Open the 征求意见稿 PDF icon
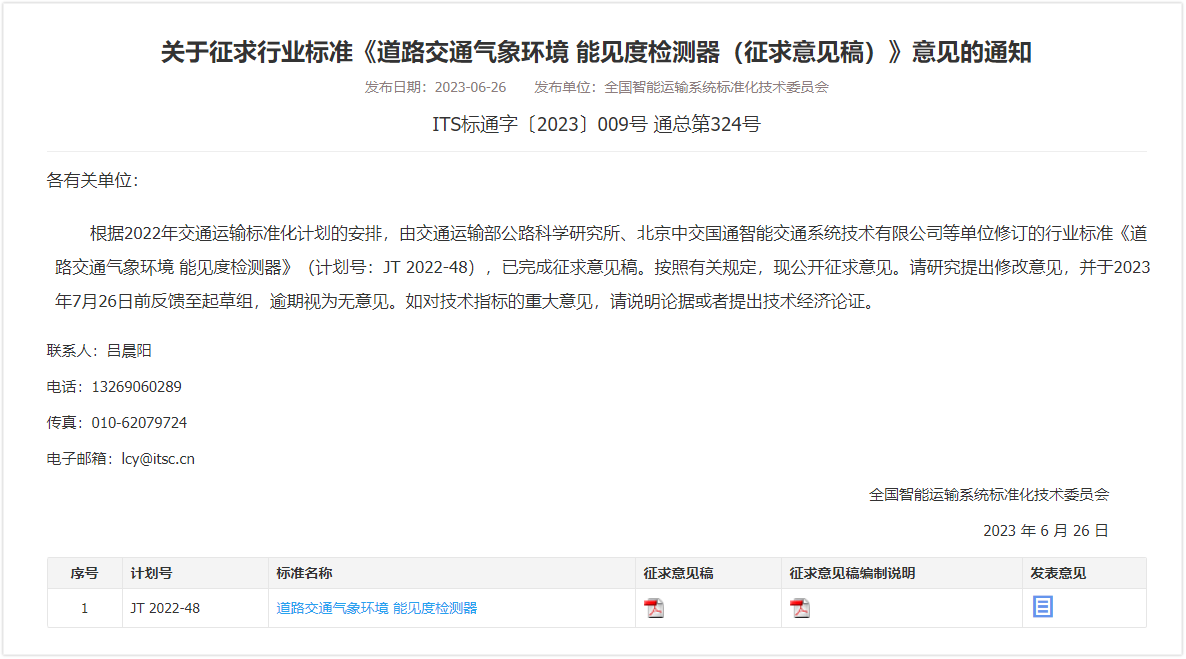1186x659 pixels. [654, 608]
